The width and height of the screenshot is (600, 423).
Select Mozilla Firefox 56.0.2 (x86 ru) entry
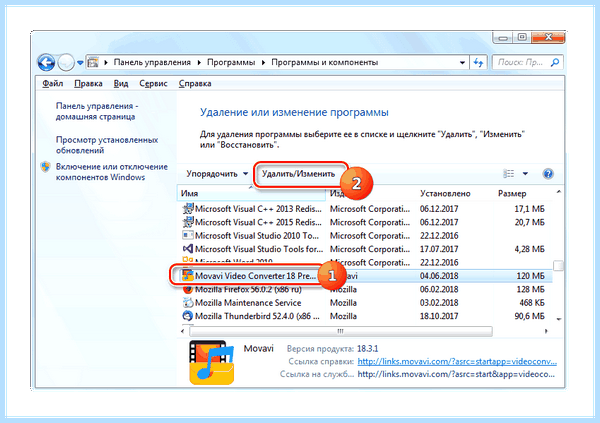click(x=248, y=289)
